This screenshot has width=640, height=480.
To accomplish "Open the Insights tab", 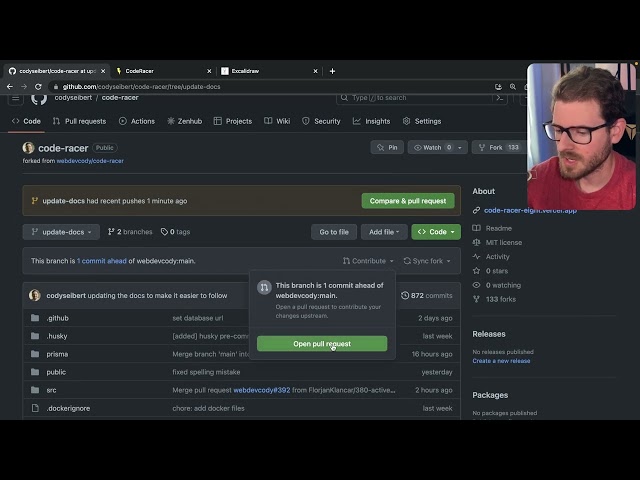I will tap(371, 121).
